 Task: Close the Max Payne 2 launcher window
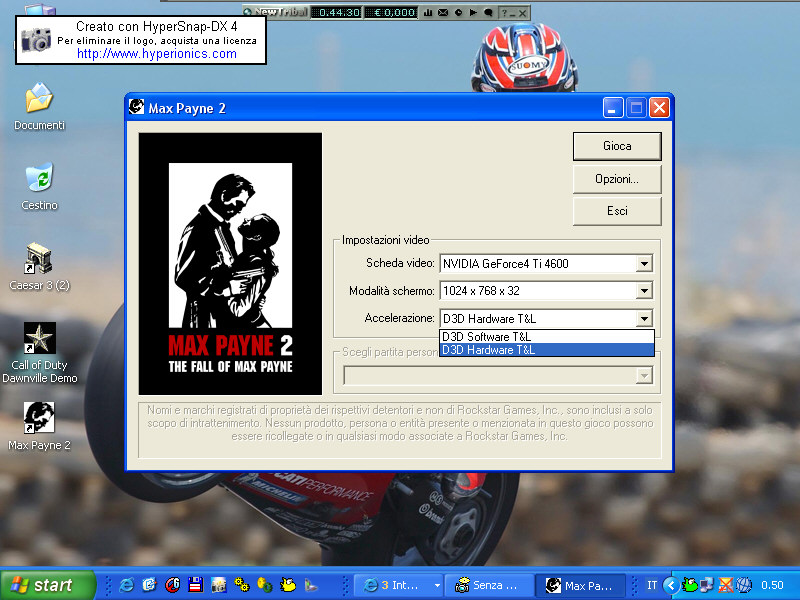(659, 108)
